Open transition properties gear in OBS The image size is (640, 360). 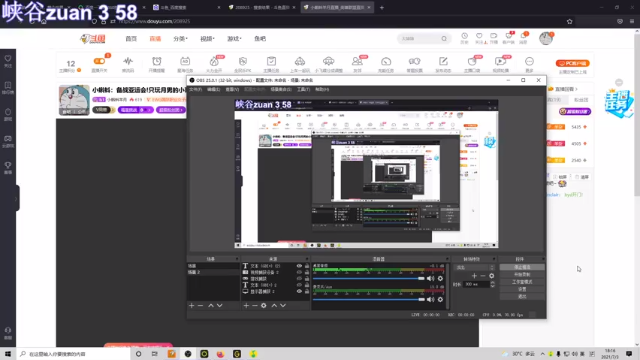coord(491,276)
